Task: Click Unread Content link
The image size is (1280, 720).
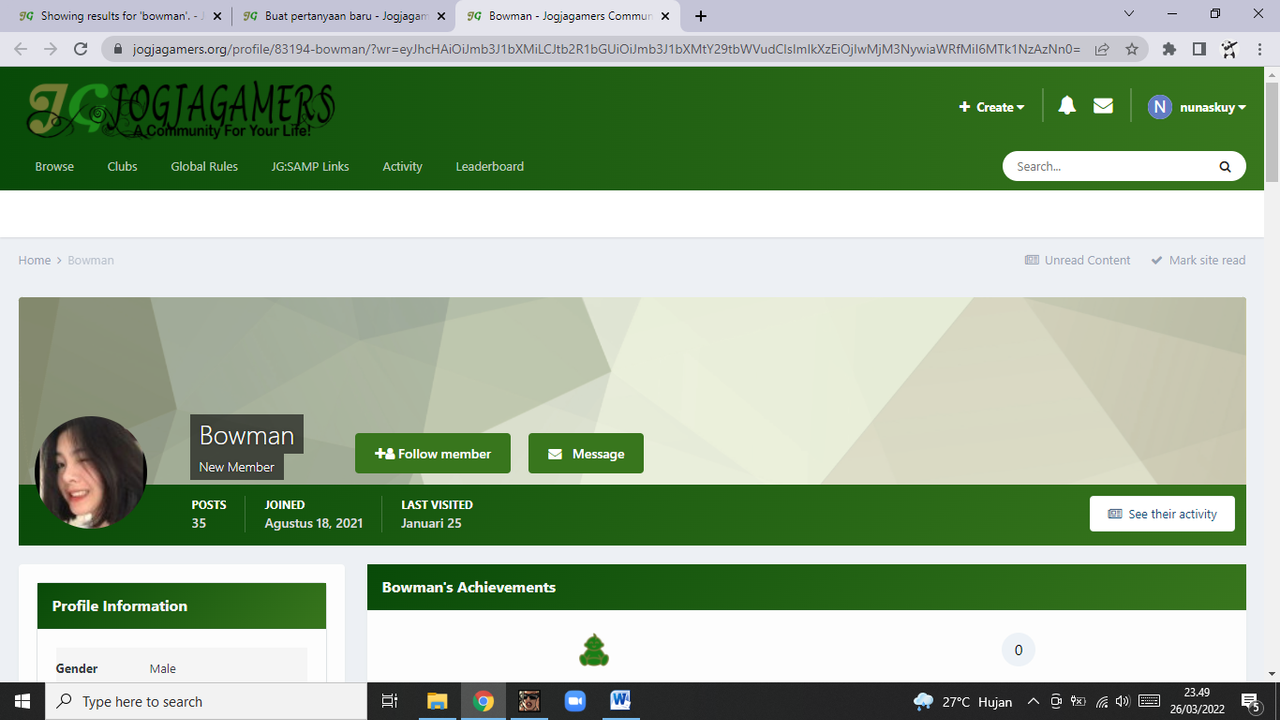Action: (1078, 260)
